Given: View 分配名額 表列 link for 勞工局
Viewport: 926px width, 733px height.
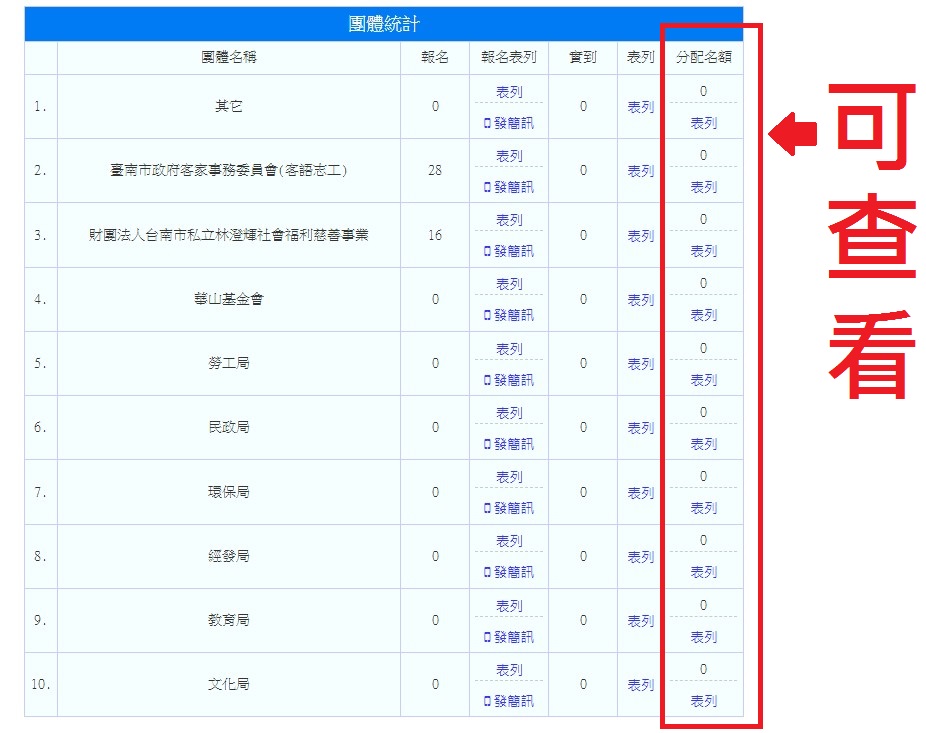Looking at the screenshot, I should [703, 380].
